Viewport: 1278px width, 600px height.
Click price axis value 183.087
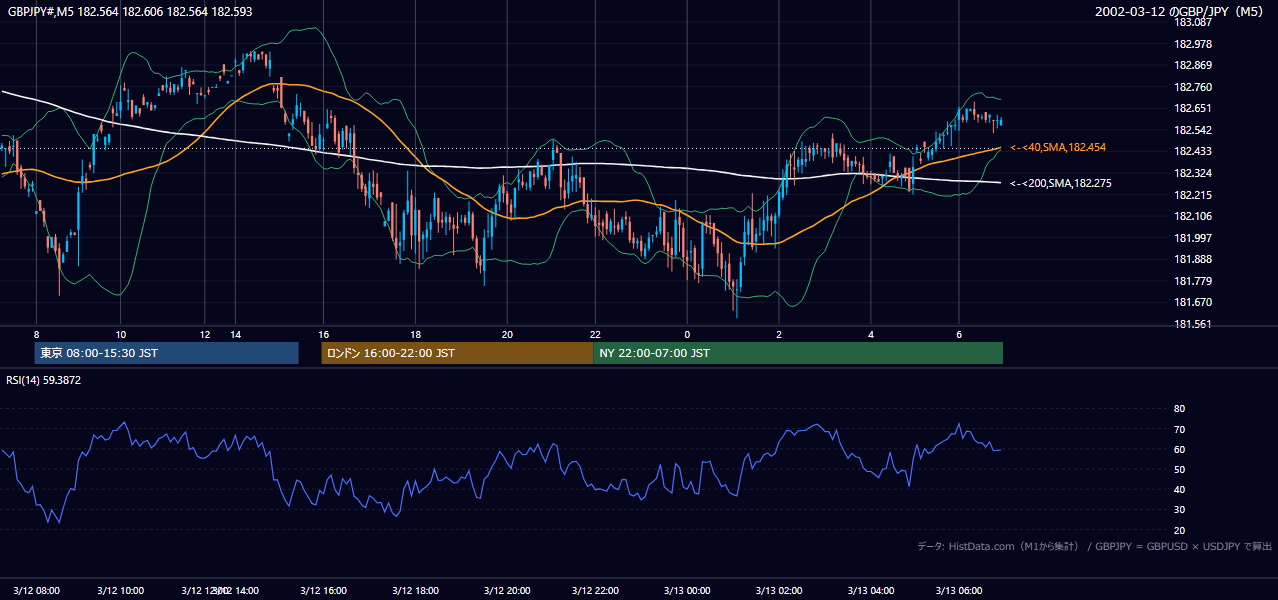[1193, 22]
